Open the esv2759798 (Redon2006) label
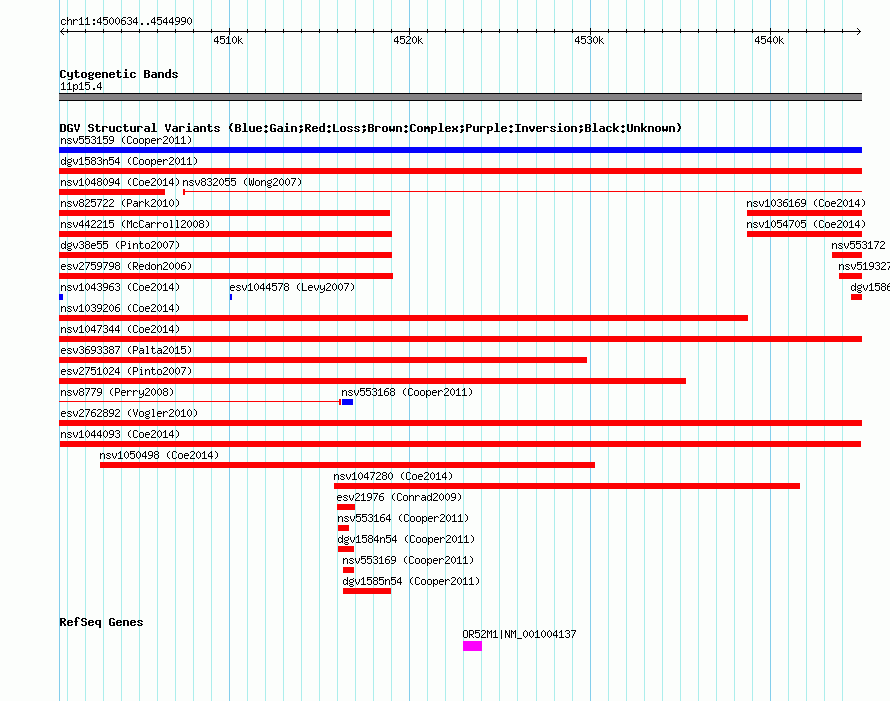 pos(126,266)
